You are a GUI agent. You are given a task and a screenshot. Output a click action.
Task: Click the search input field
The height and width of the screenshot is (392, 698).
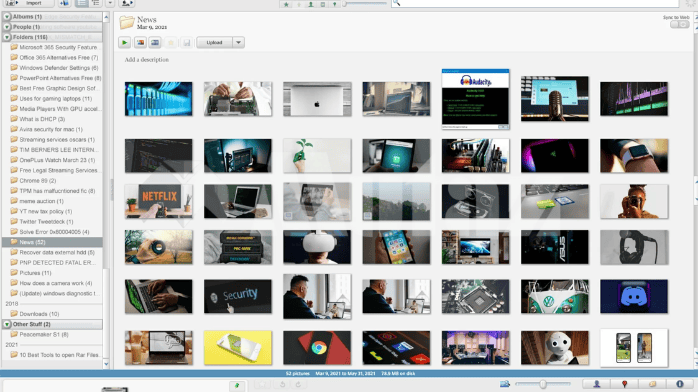[x=535, y=4]
